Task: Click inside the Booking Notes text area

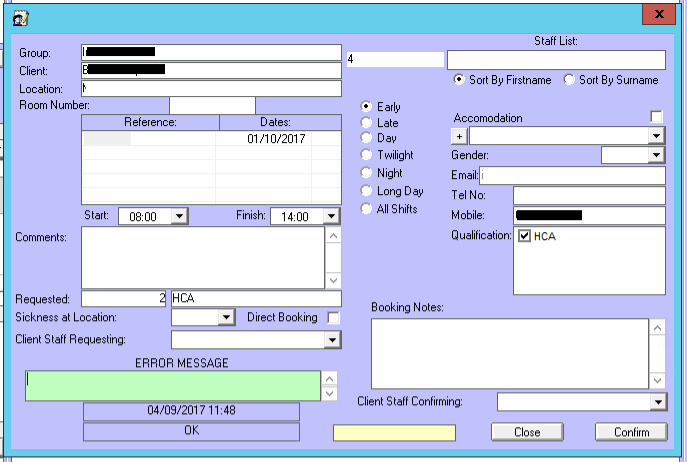Action: tap(510, 353)
